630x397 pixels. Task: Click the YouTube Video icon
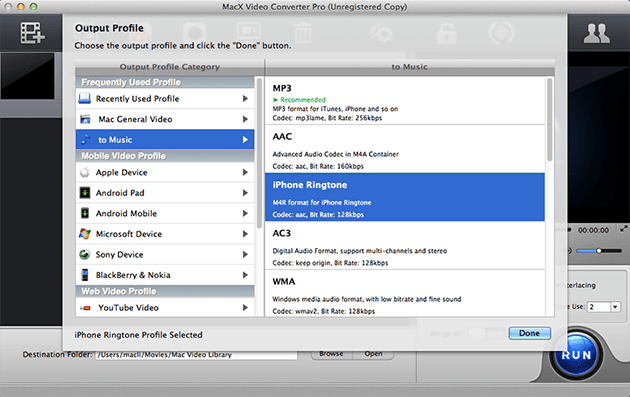pos(85,308)
